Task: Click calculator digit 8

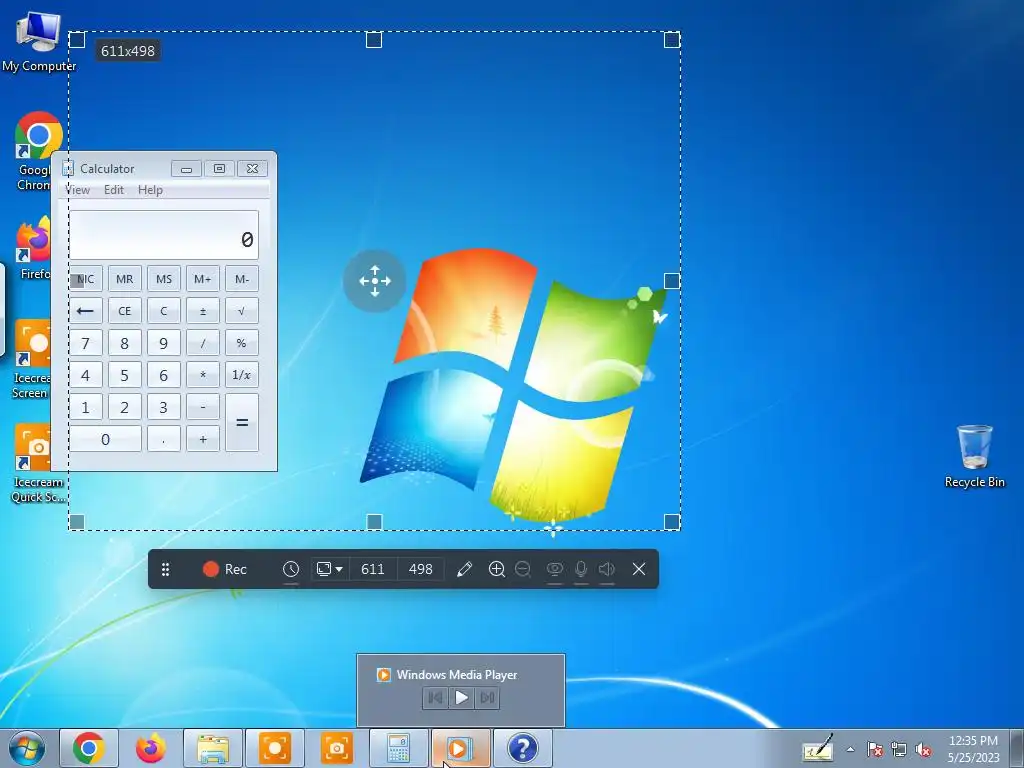Action: click(125, 343)
